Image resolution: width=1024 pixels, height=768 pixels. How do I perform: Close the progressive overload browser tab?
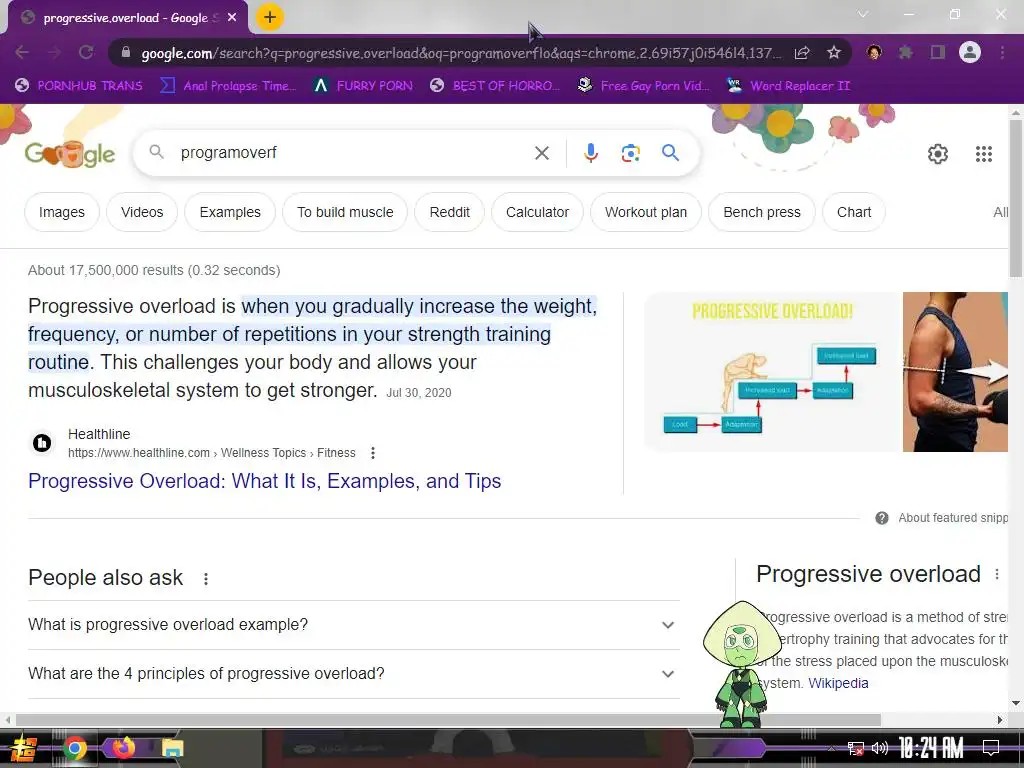coord(232,18)
